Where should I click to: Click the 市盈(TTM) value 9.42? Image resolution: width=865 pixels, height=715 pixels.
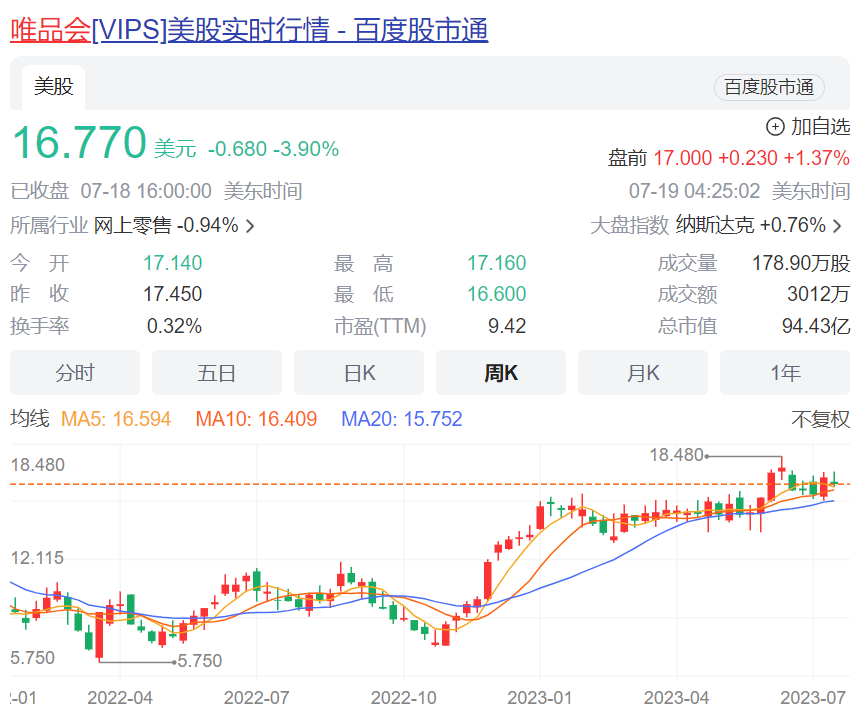coord(507,326)
